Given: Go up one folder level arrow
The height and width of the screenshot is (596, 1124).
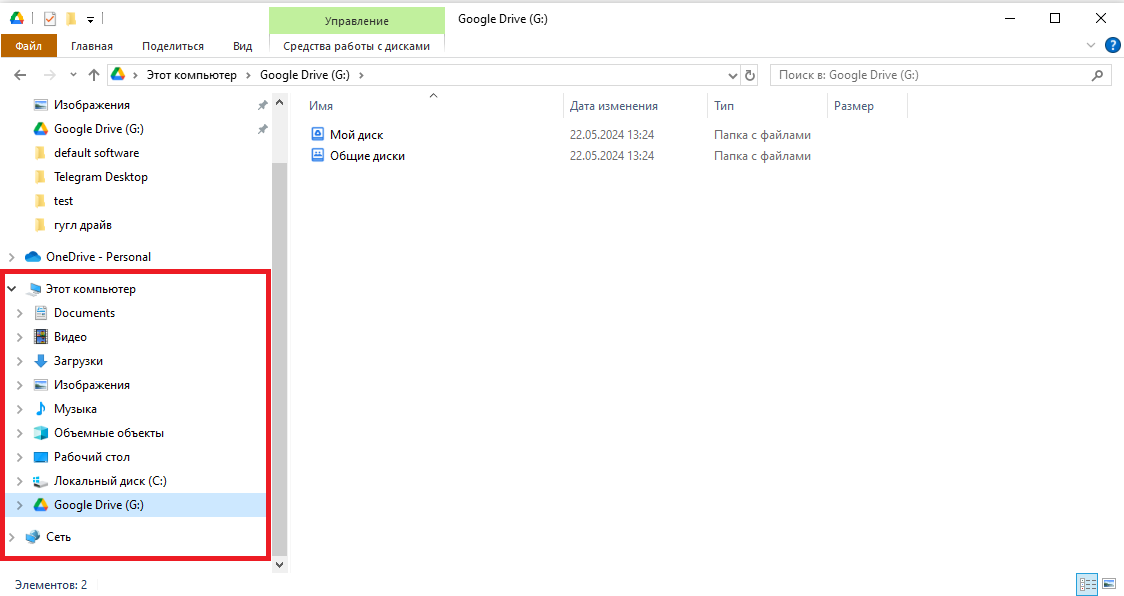Looking at the screenshot, I should coord(94,75).
